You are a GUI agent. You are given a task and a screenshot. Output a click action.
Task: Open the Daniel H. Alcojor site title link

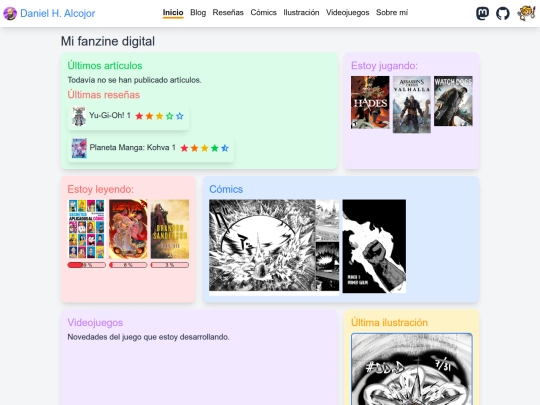pos(58,13)
